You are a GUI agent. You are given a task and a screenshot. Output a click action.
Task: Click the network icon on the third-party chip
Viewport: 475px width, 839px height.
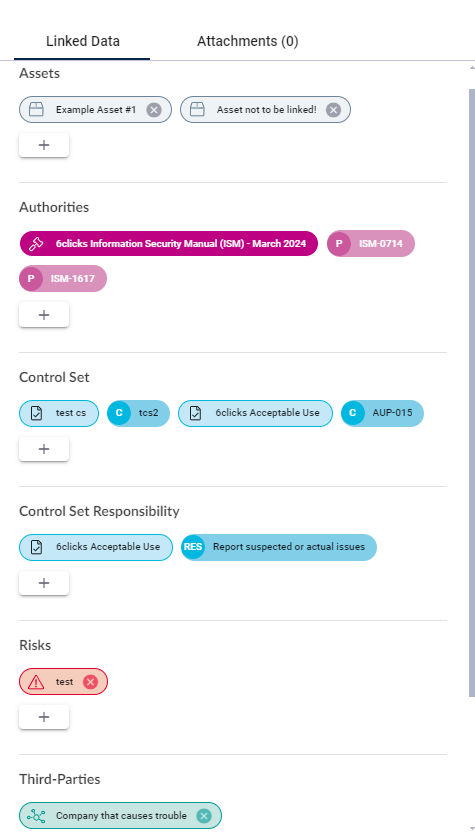click(36, 815)
